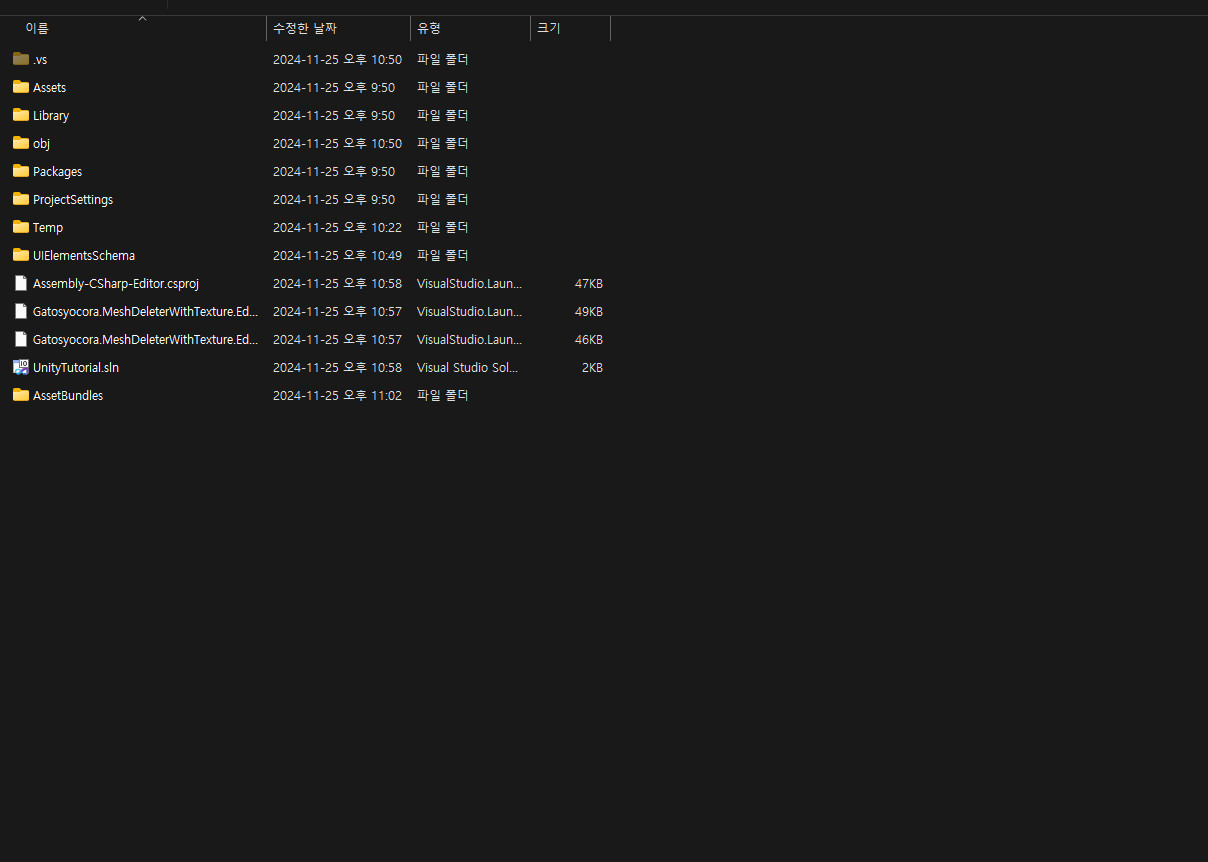Screen dimensions: 1208x862
Task: Click the obj folder icon
Action: pyautogui.click(x=21, y=143)
